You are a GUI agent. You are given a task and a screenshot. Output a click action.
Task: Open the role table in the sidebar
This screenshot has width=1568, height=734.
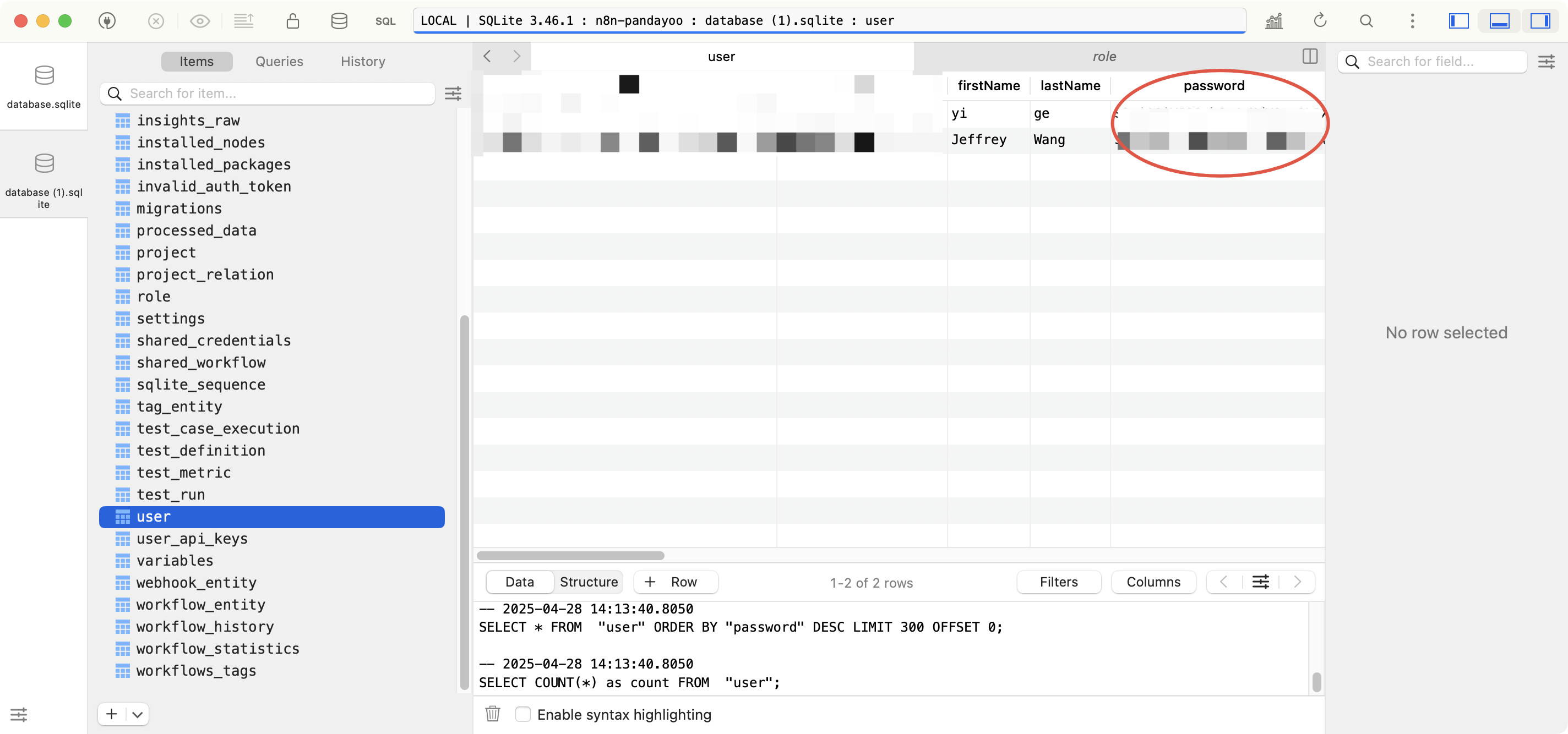(x=271, y=296)
